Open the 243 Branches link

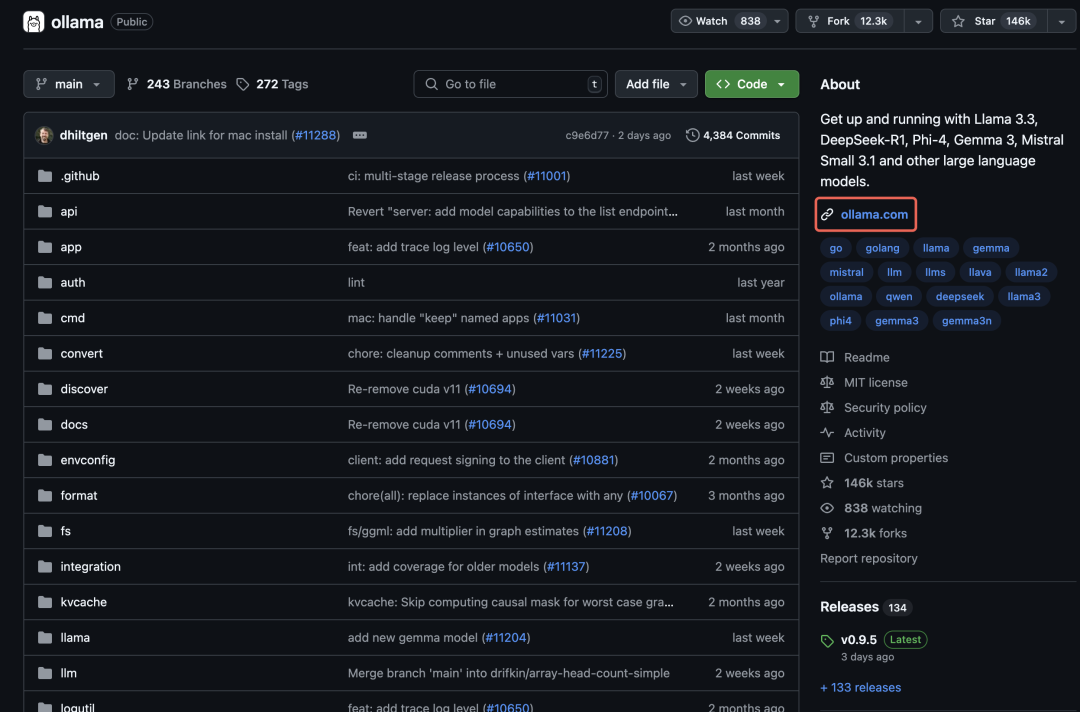[177, 84]
